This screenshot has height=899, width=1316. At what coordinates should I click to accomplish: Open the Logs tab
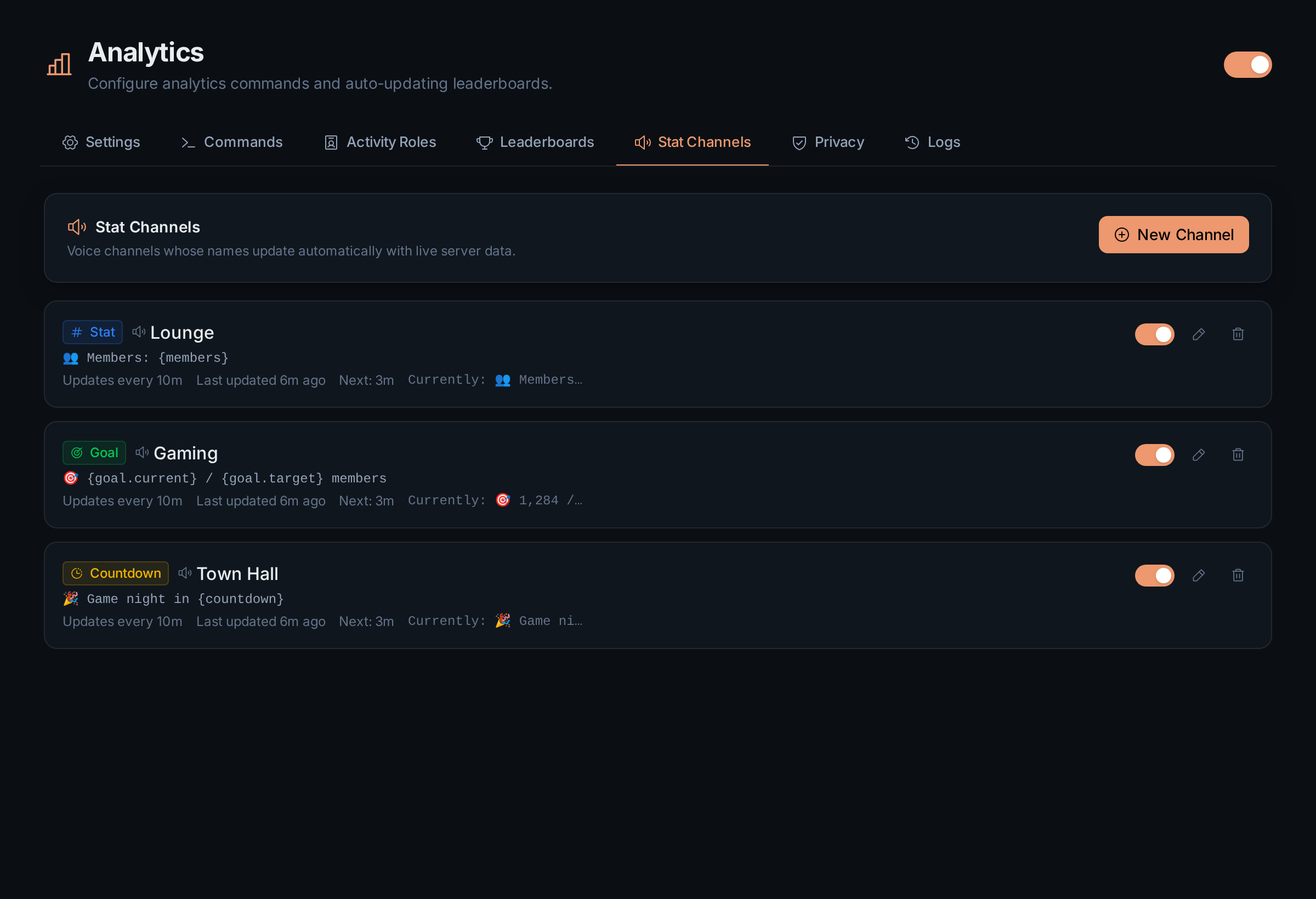[933, 142]
